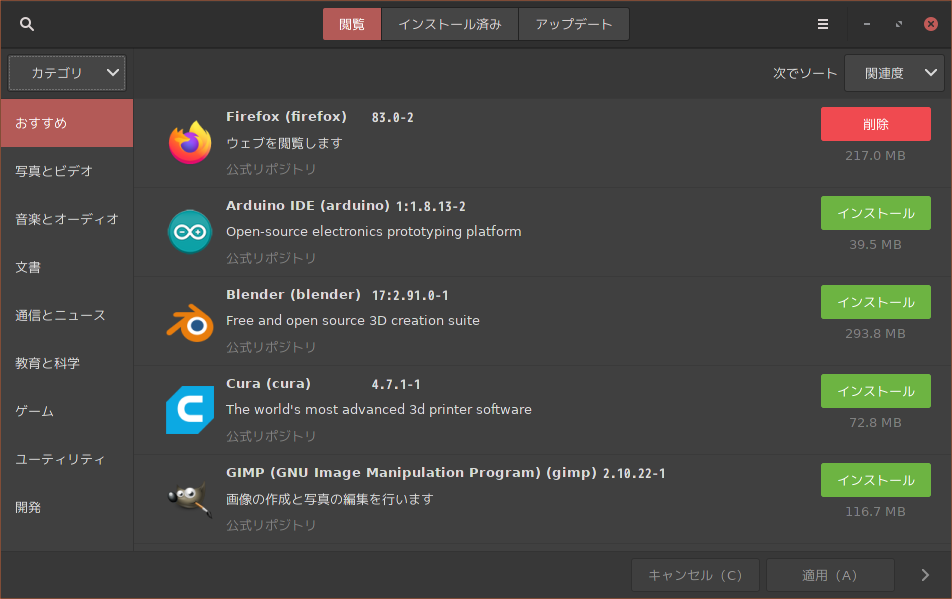952x599 pixels.
Task: Click the 画像の作成と写真の編集を行います description
Action: pos(330,499)
